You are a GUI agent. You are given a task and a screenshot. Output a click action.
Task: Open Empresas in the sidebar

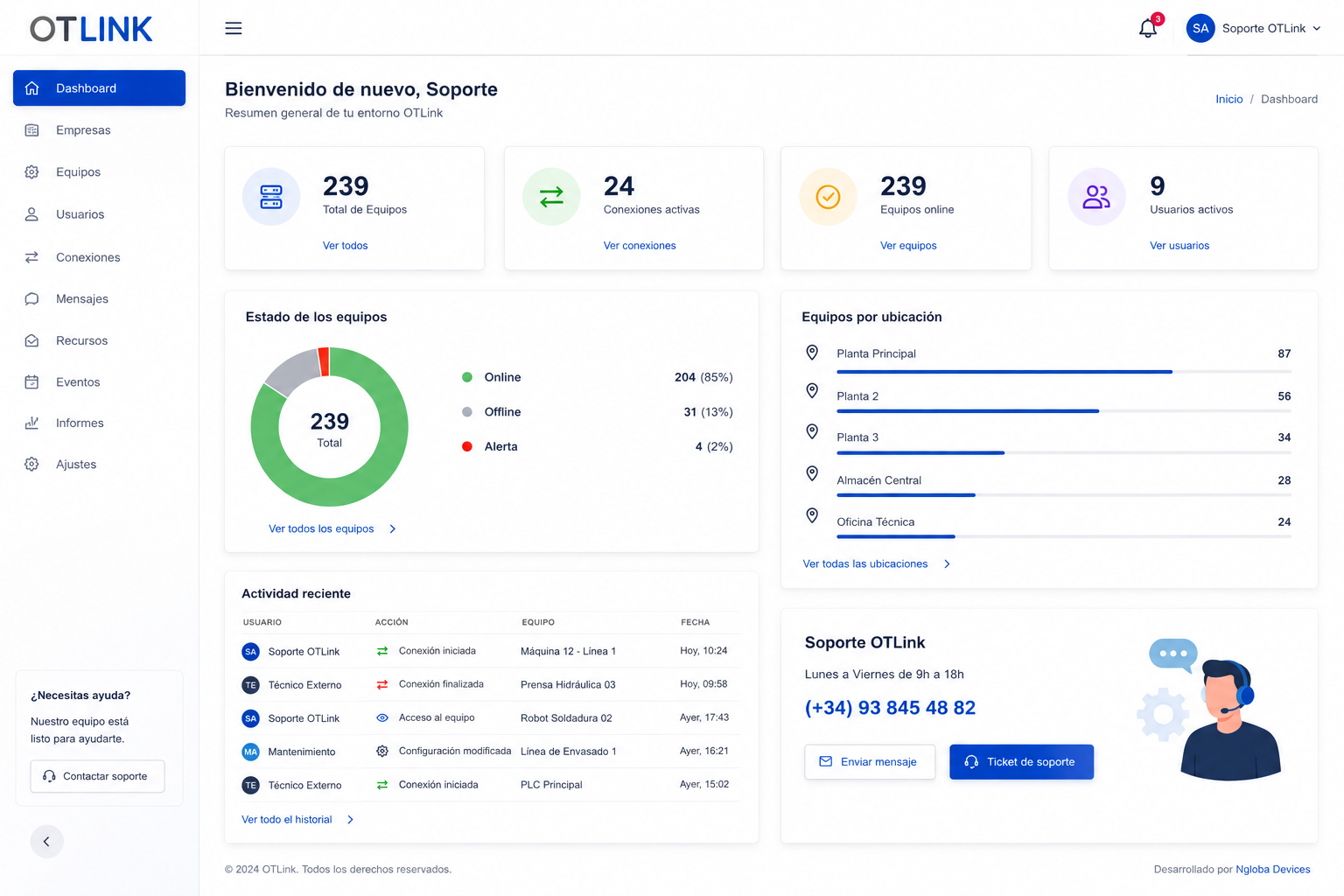coord(83,130)
